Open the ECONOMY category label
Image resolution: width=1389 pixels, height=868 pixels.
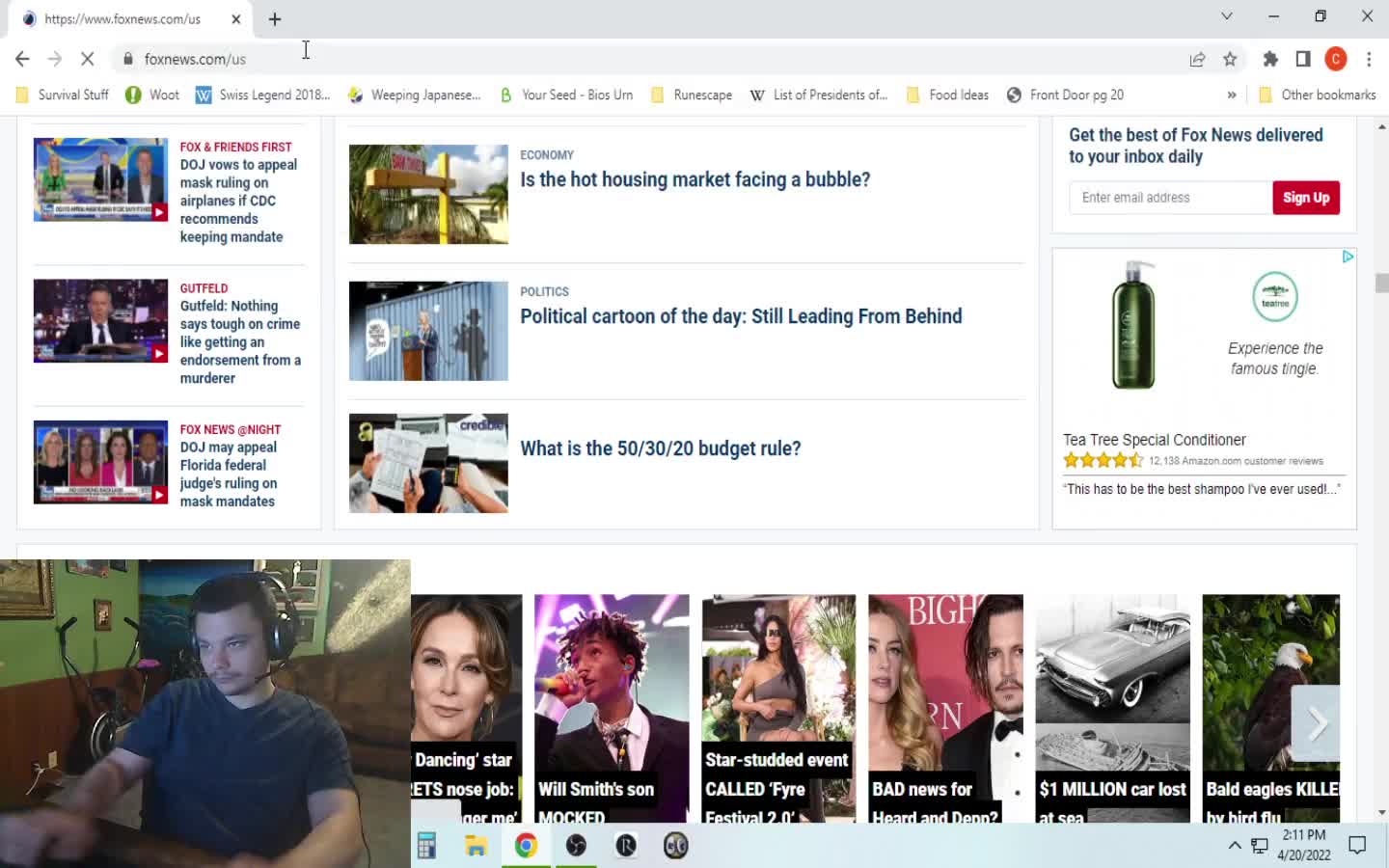point(547,154)
